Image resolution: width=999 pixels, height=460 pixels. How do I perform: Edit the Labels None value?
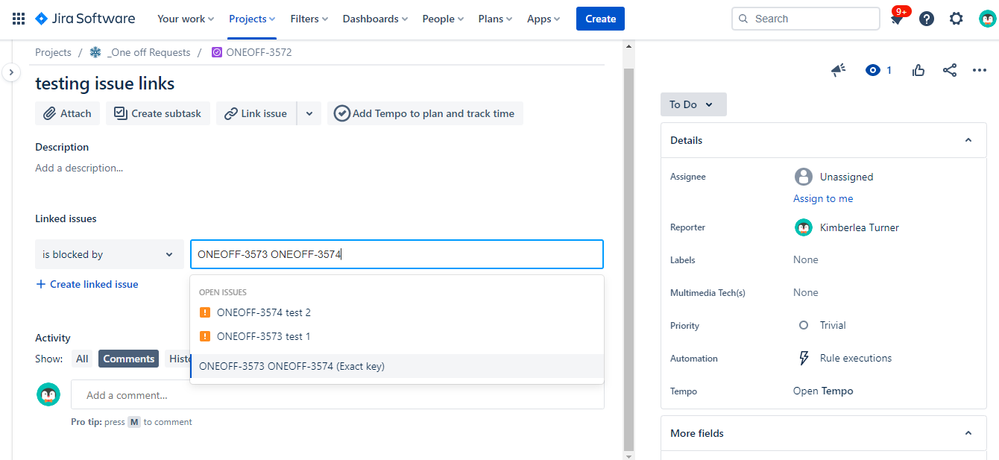[805, 260]
